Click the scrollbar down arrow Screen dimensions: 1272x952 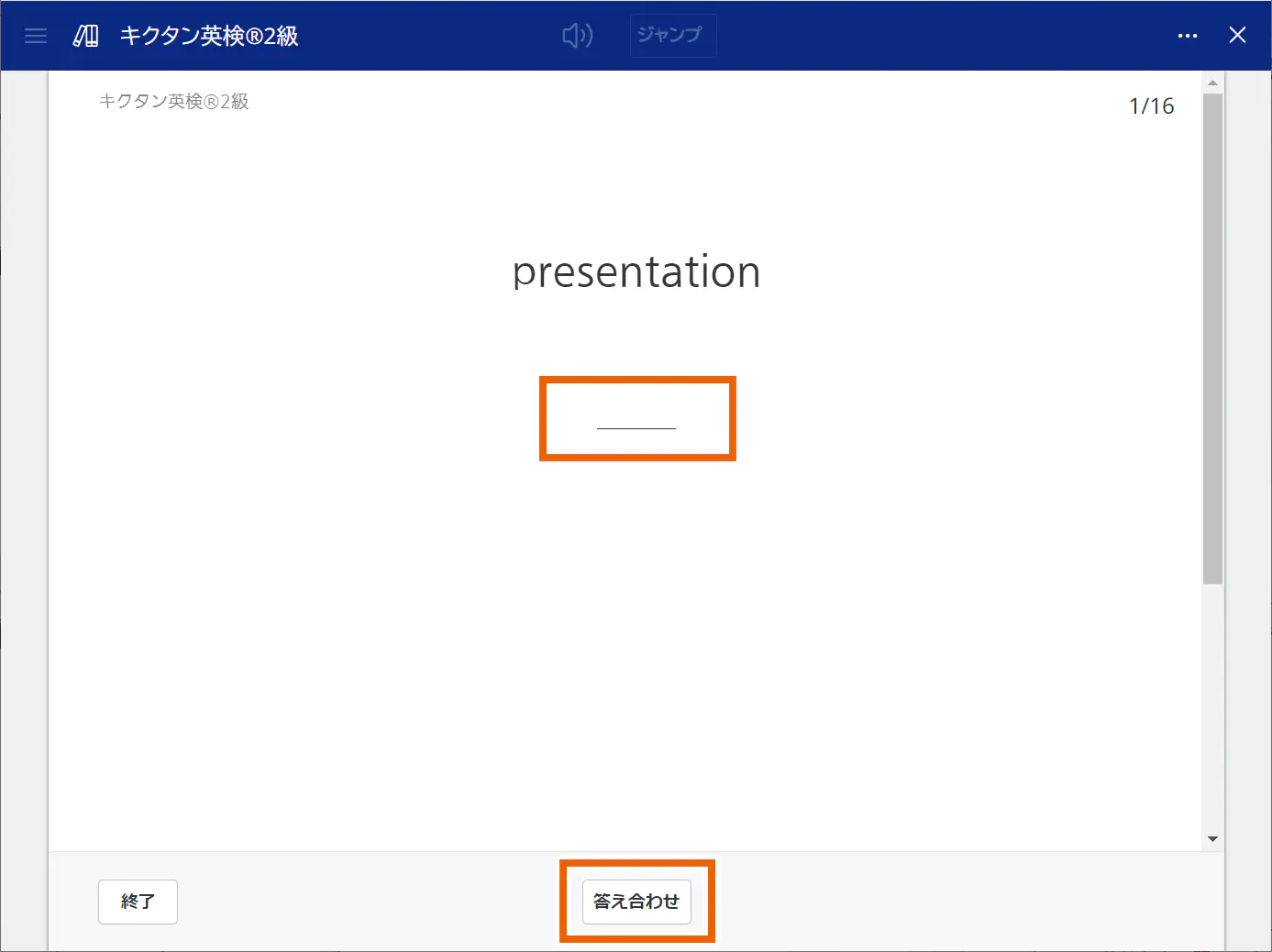(x=1213, y=839)
